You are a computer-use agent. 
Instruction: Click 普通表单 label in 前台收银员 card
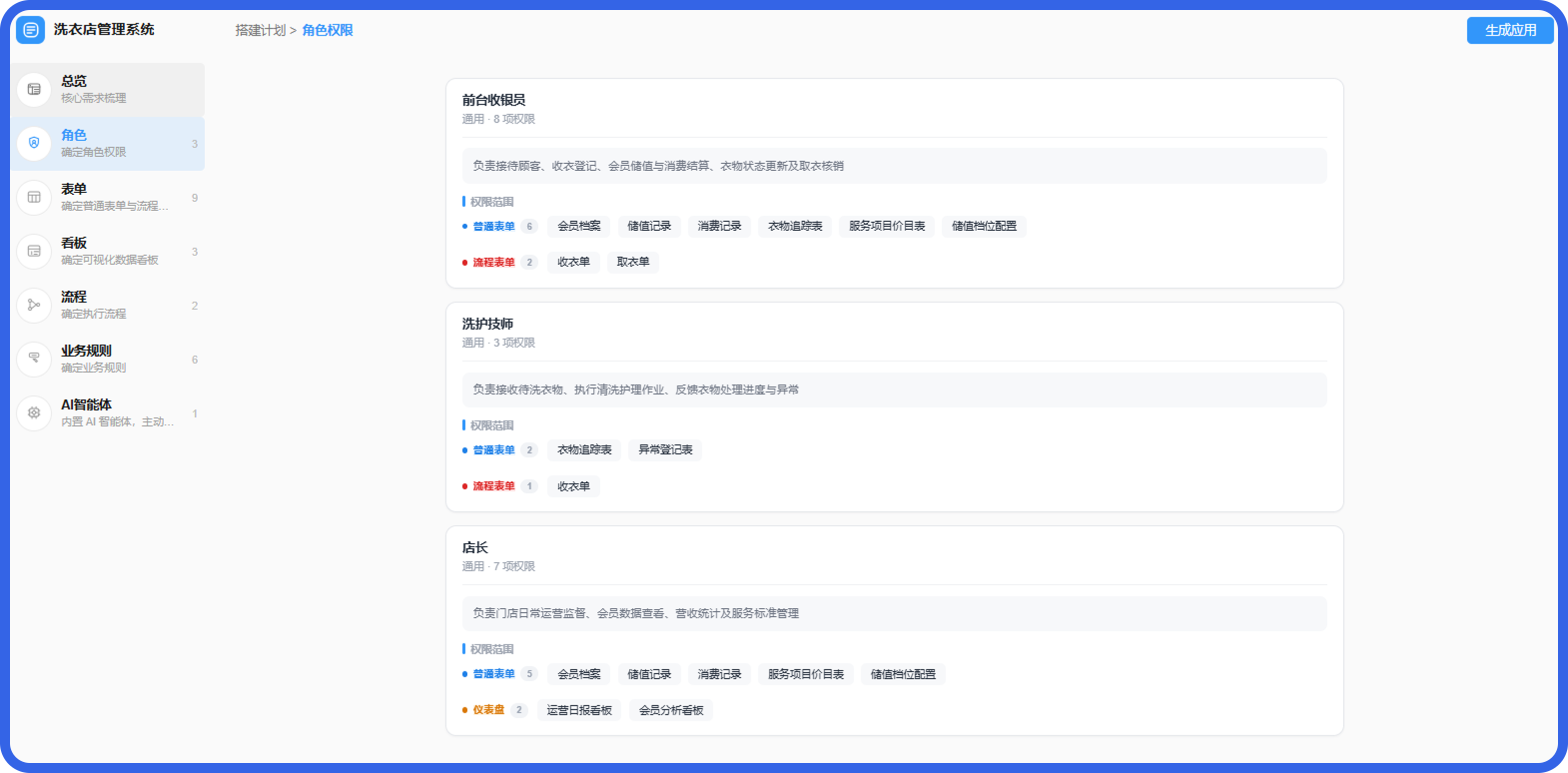pyautogui.click(x=494, y=226)
